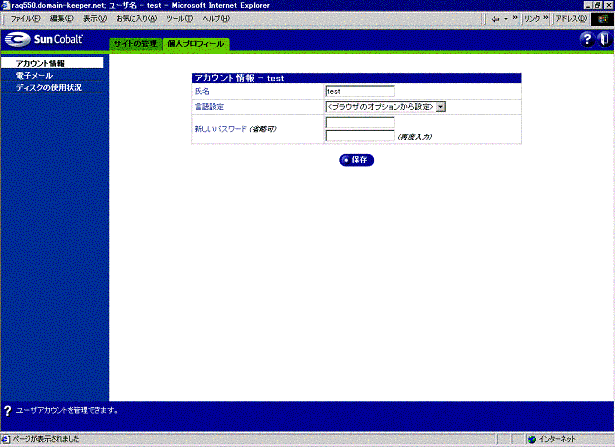Screen dimensions: 615x447
Task: Open the ファイル(F) menu
Action: tap(24, 18)
